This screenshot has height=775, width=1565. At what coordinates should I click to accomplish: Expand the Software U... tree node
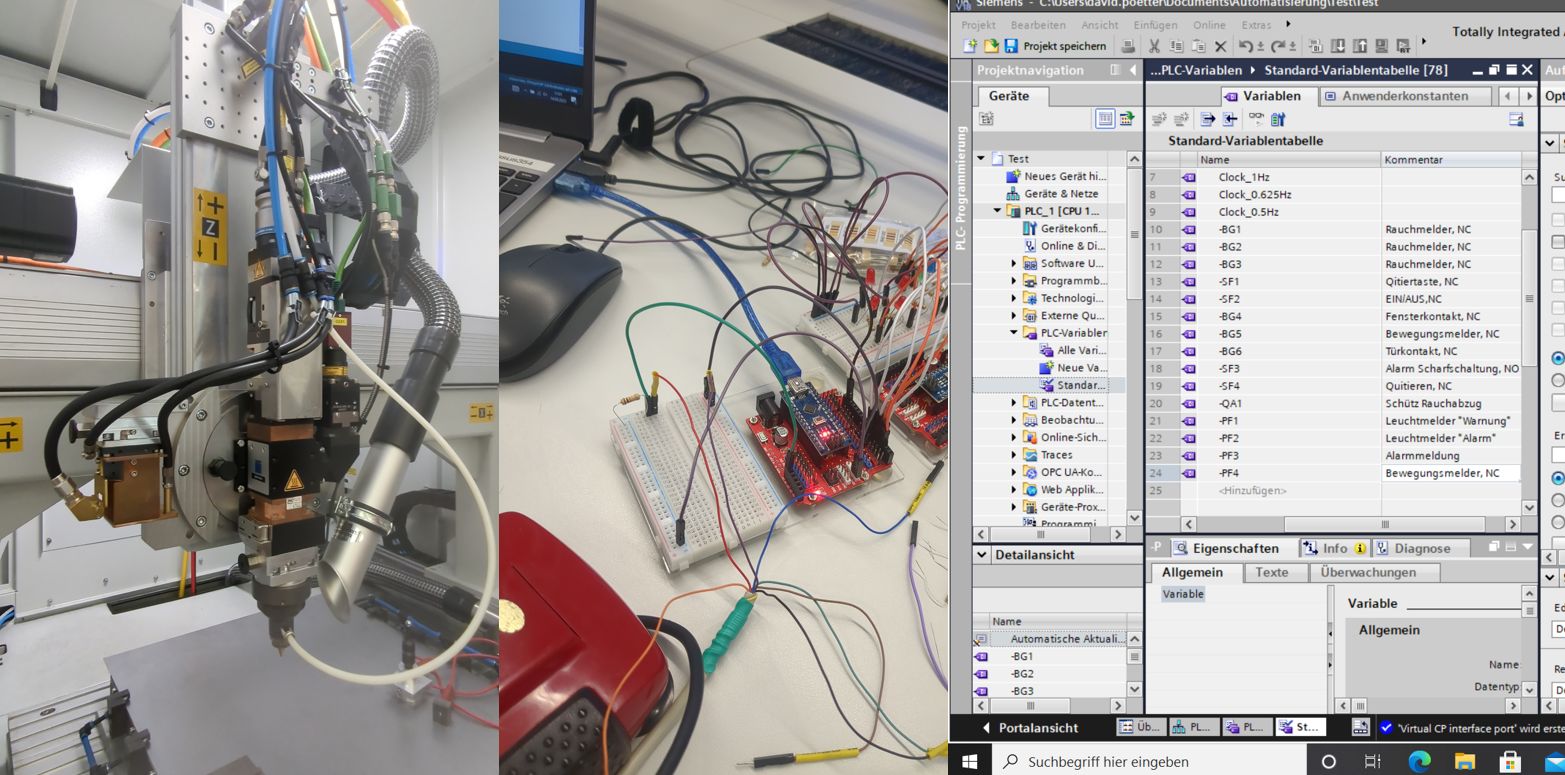1013,264
